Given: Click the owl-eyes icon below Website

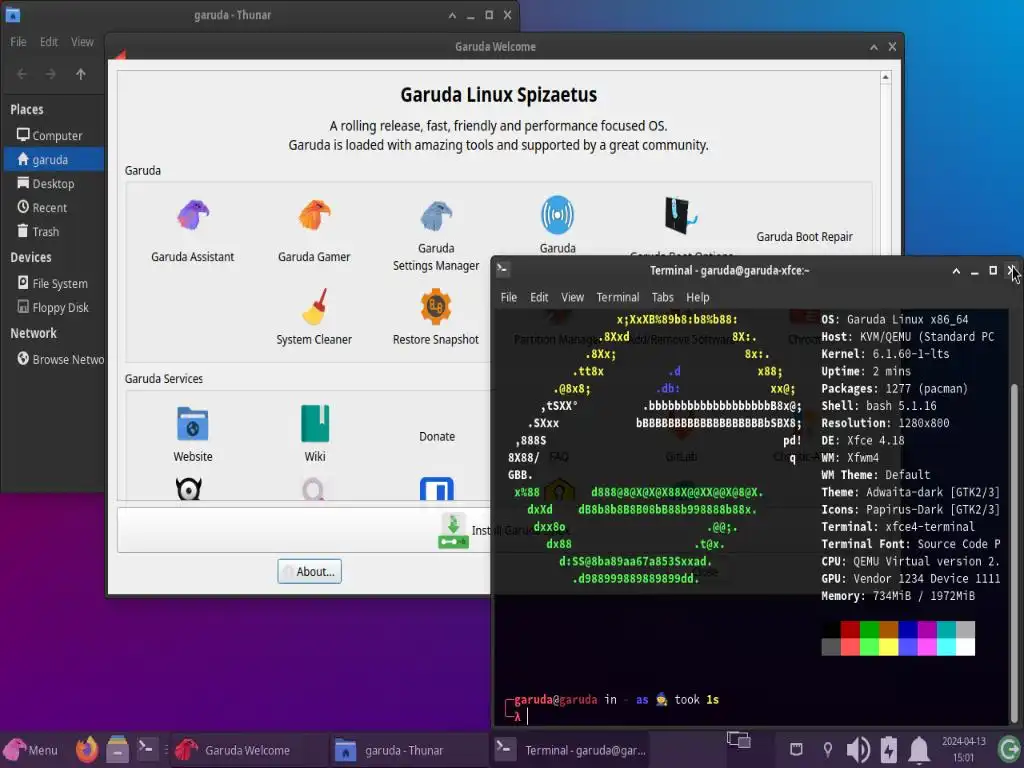Looking at the screenshot, I should click(189, 488).
